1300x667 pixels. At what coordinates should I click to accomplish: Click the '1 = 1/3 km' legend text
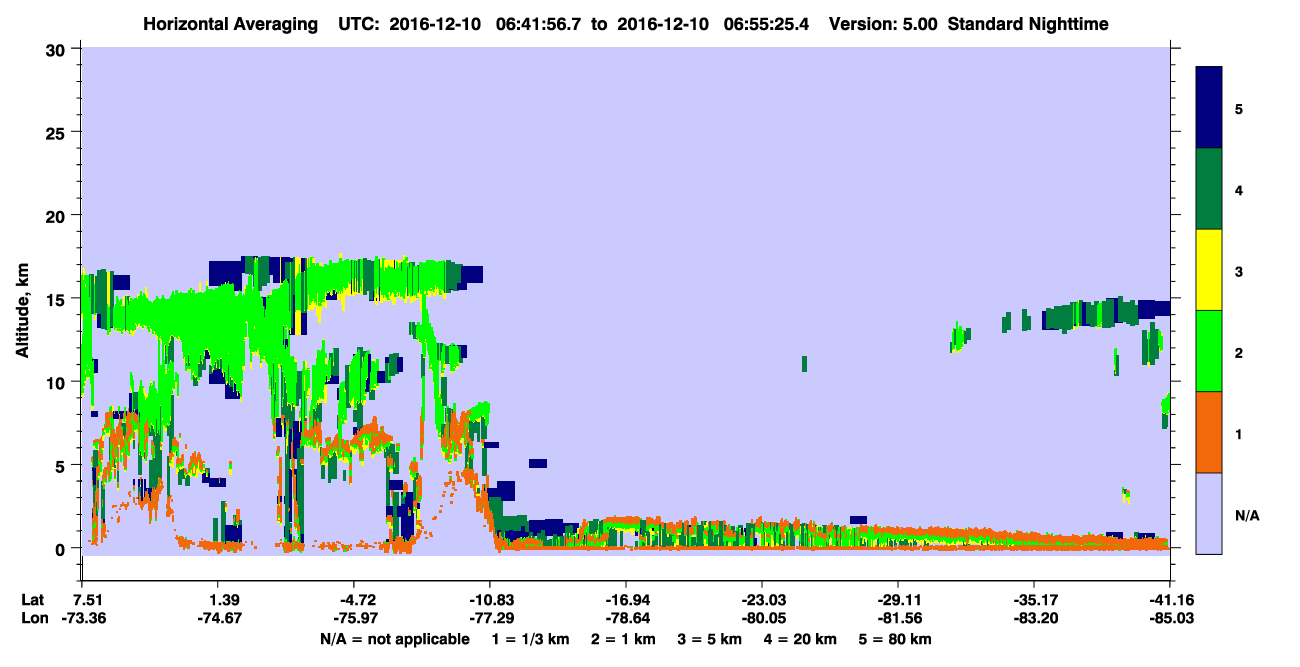(x=532, y=639)
